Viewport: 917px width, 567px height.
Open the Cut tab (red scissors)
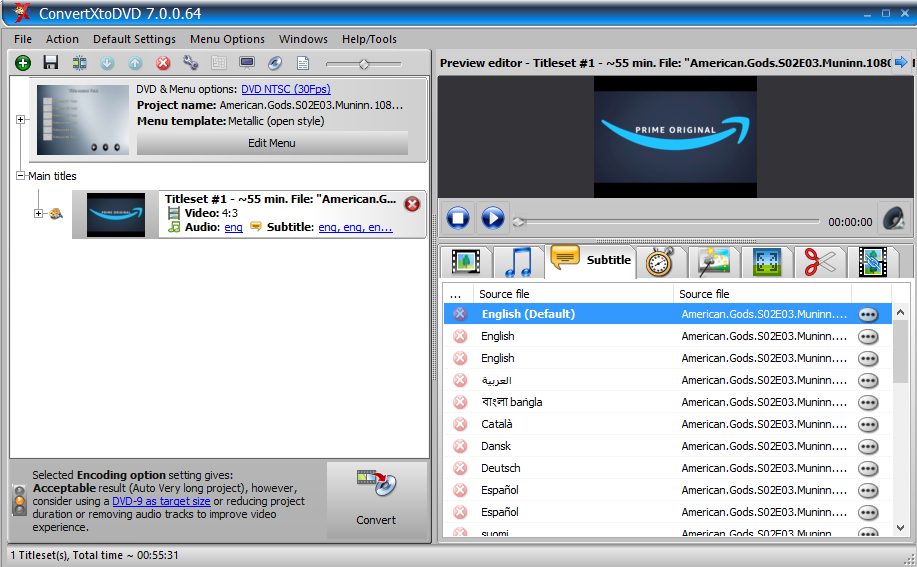tap(820, 262)
